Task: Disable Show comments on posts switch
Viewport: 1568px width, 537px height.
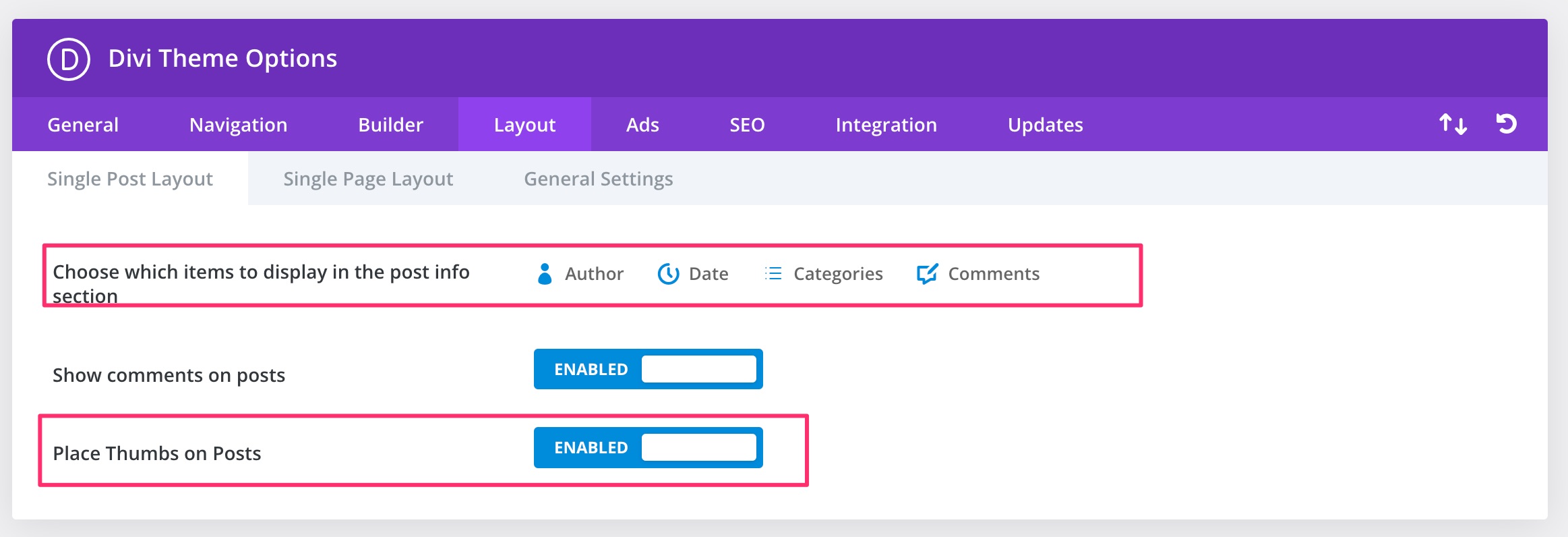Action: pos(649,369)
